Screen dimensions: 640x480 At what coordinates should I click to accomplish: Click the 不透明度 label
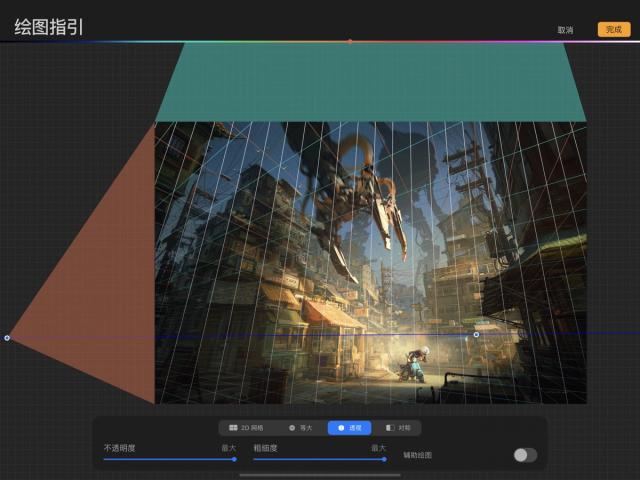coord(119,448)
